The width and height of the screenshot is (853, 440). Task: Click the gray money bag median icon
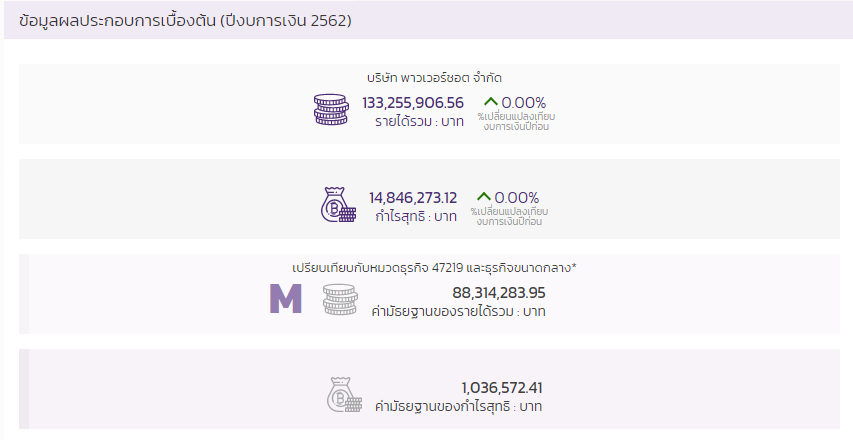343,394
